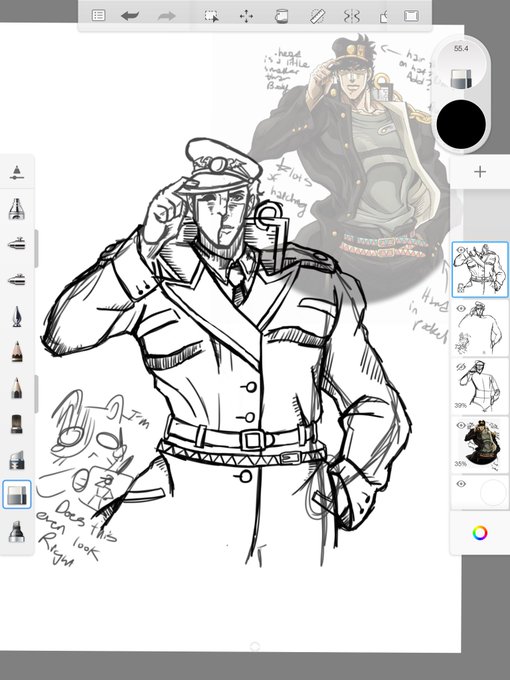Viewport: 510px width, 680px height.
Task: Redo the undone stroke
Action: coord(166,16)
